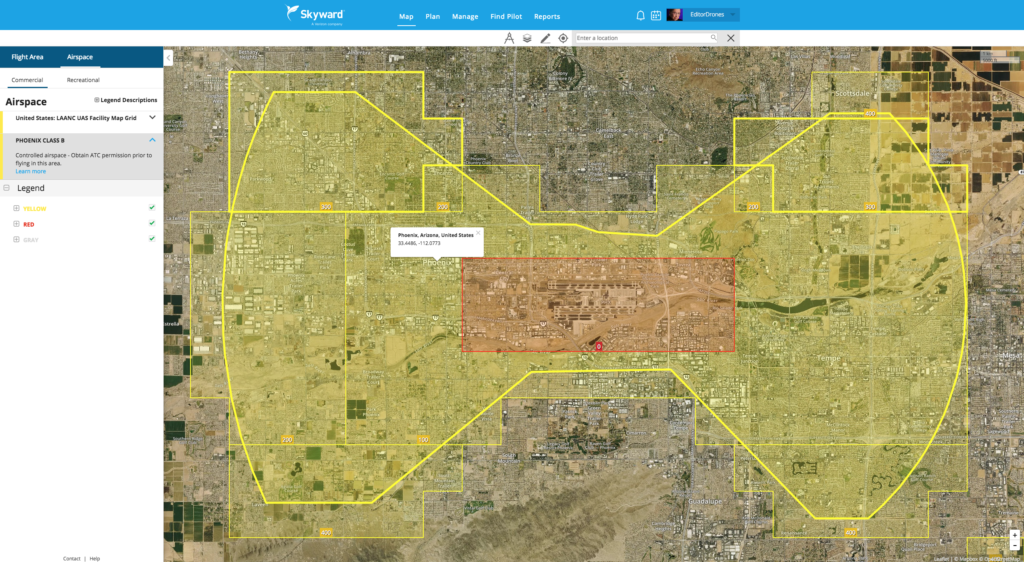
Task: Open the Plan menu
Action: pos(432,17)
